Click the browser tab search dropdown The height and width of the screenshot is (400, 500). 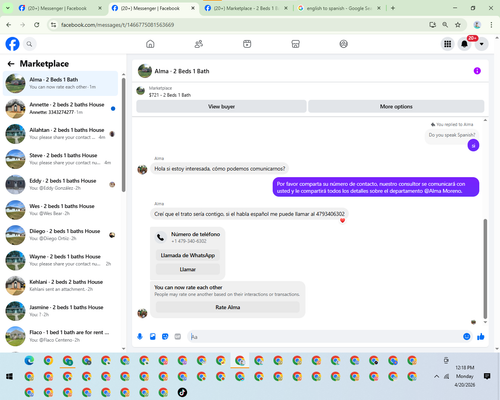(x=7, y=8)
